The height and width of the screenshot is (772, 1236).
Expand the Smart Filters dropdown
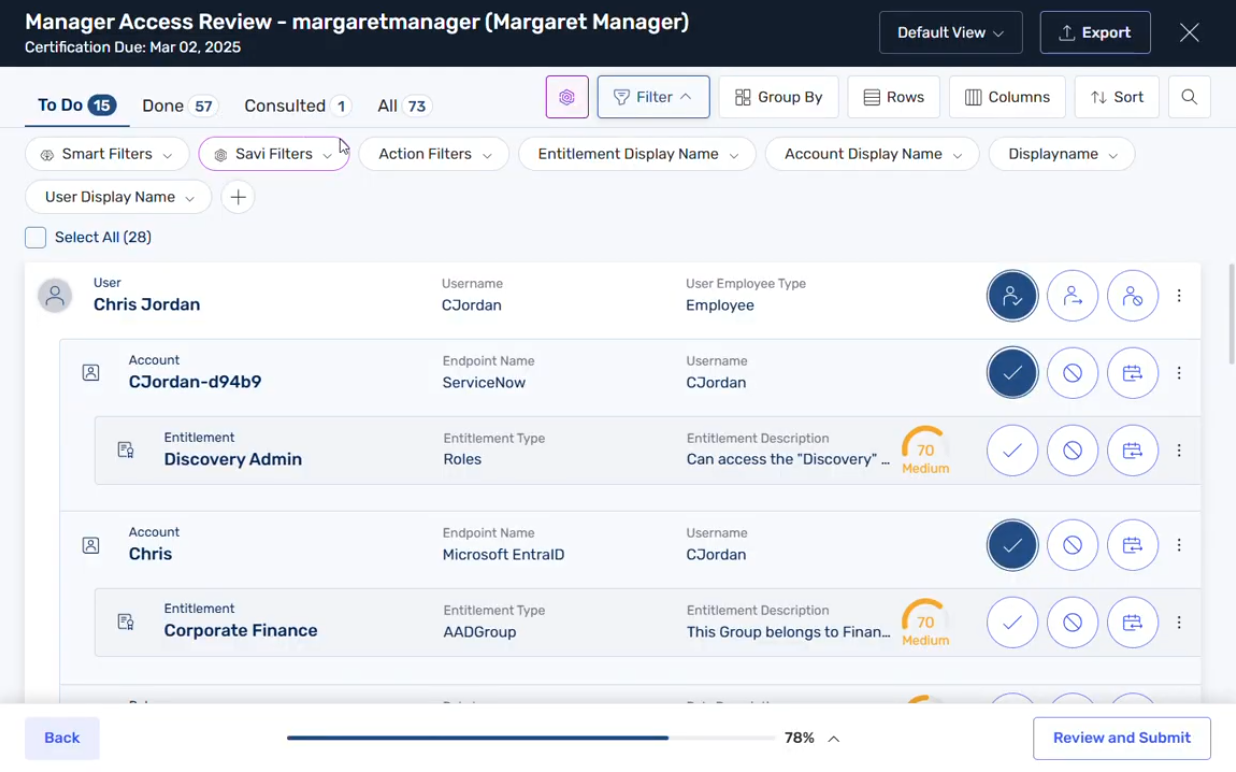coord(106,154)
